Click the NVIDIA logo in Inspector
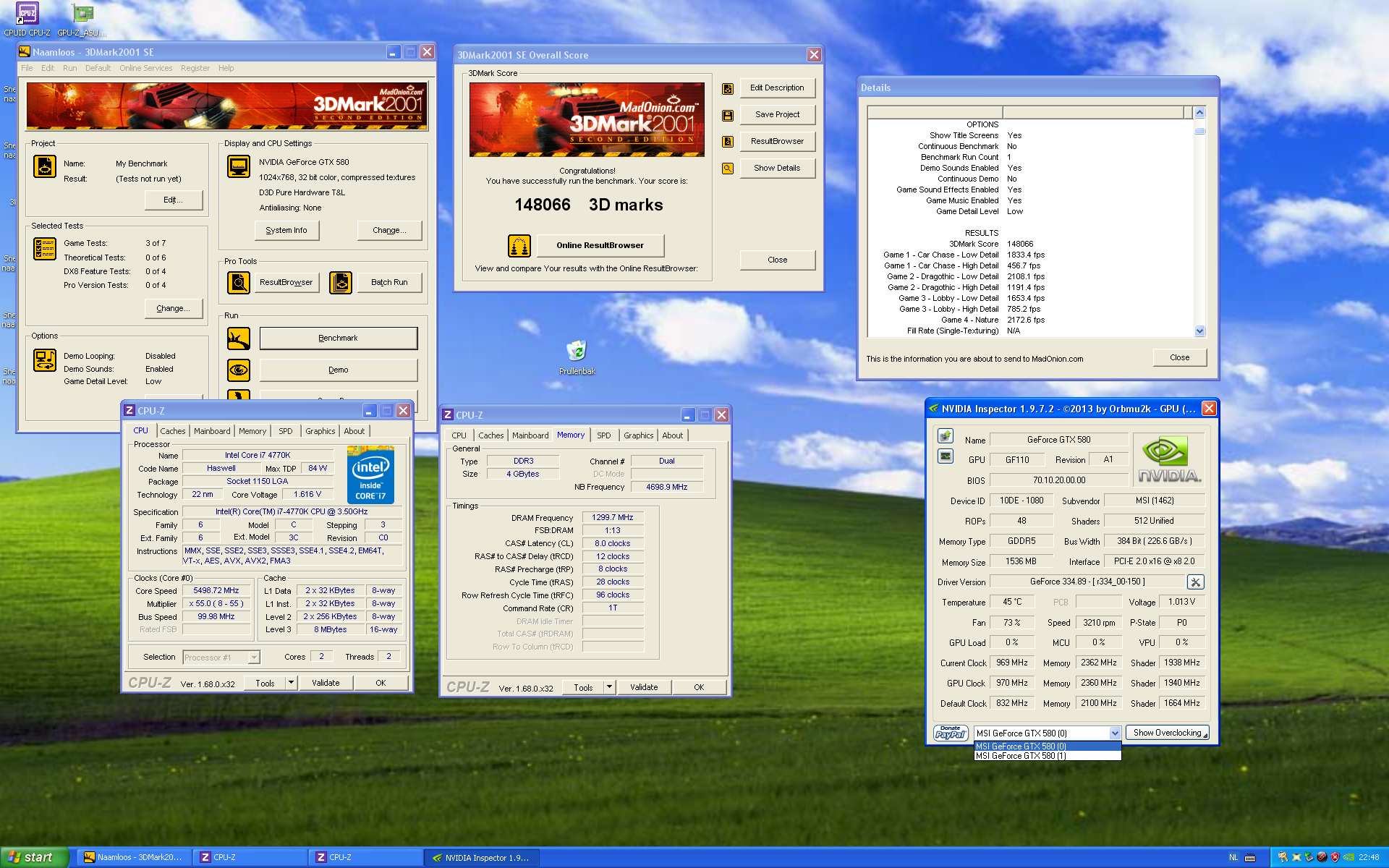 [x=1169, y=459]
